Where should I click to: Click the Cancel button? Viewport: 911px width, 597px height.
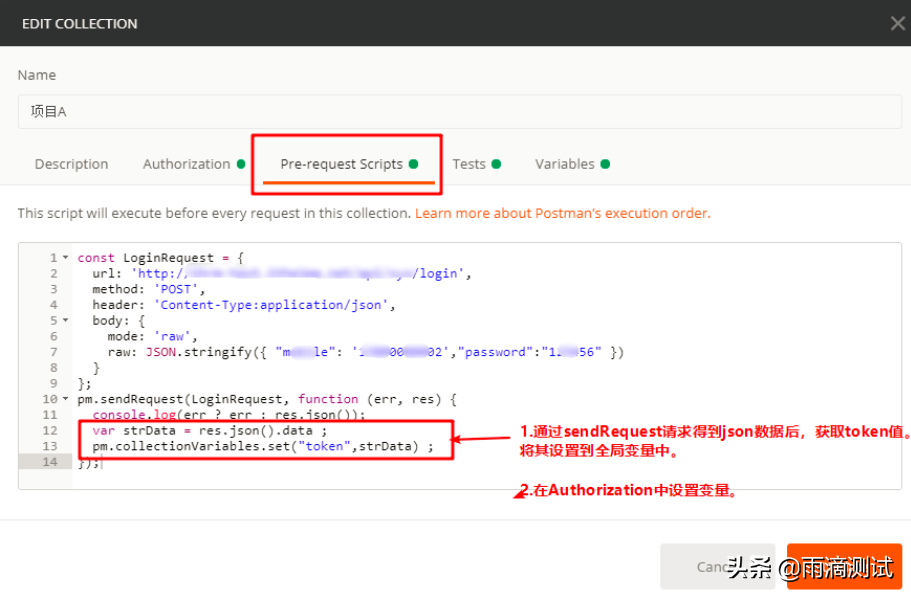pos(718,565)
